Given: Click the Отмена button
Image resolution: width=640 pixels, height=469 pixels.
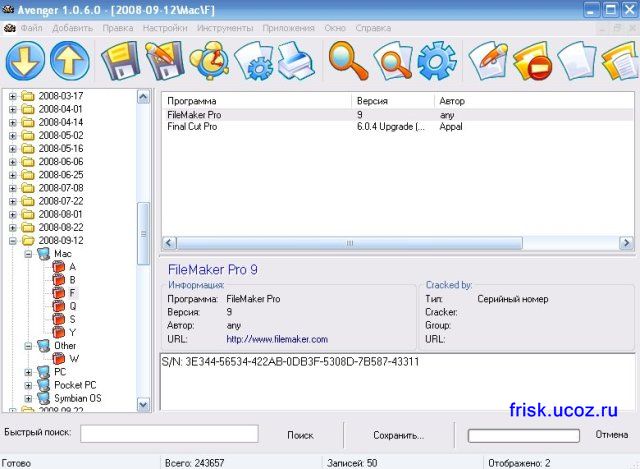Looking at the screenshot, I should point(611,435).
